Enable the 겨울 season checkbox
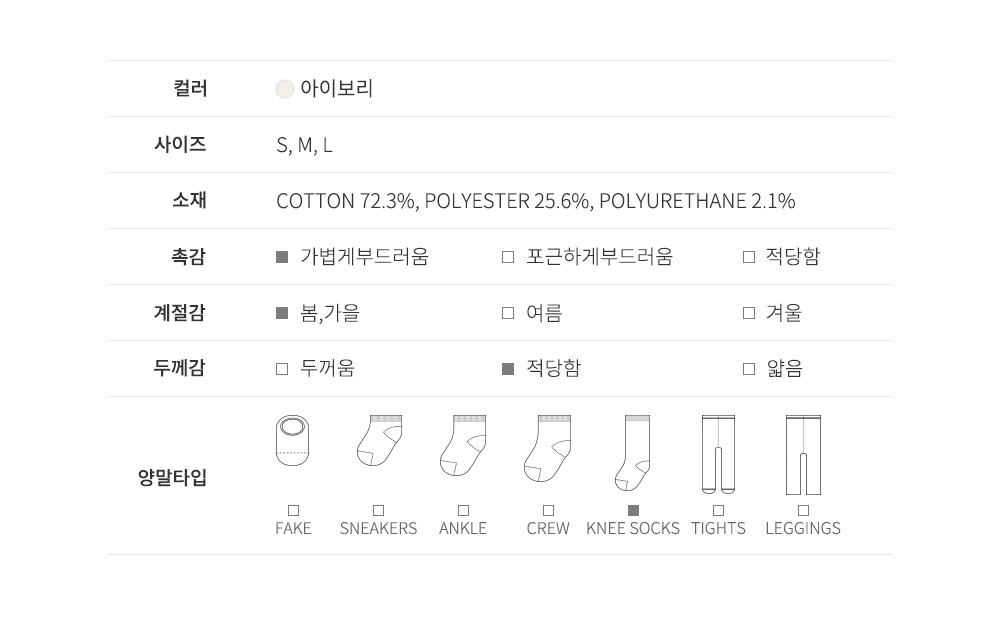 [749, 313]
